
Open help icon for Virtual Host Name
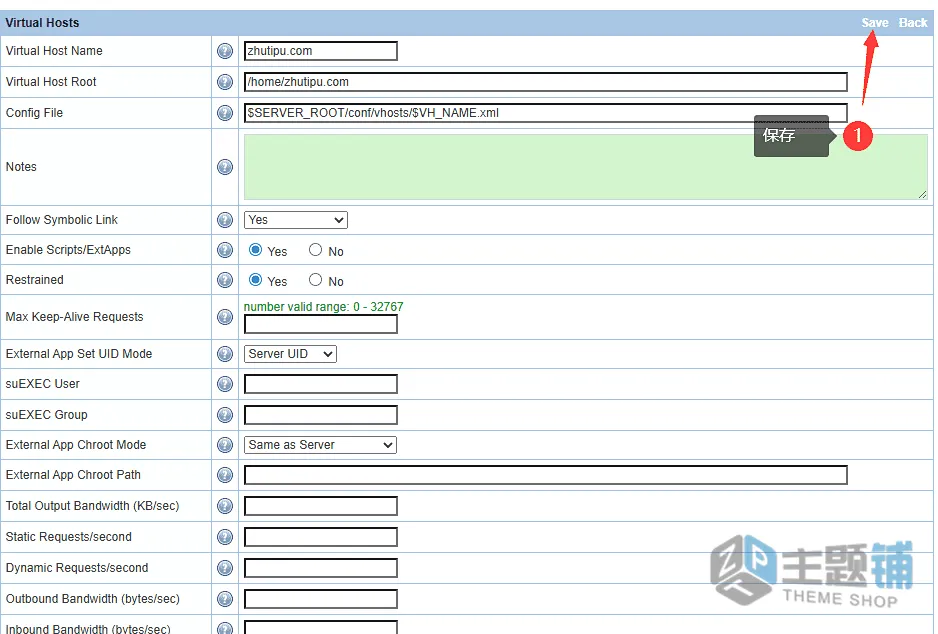tap(225, 51)
